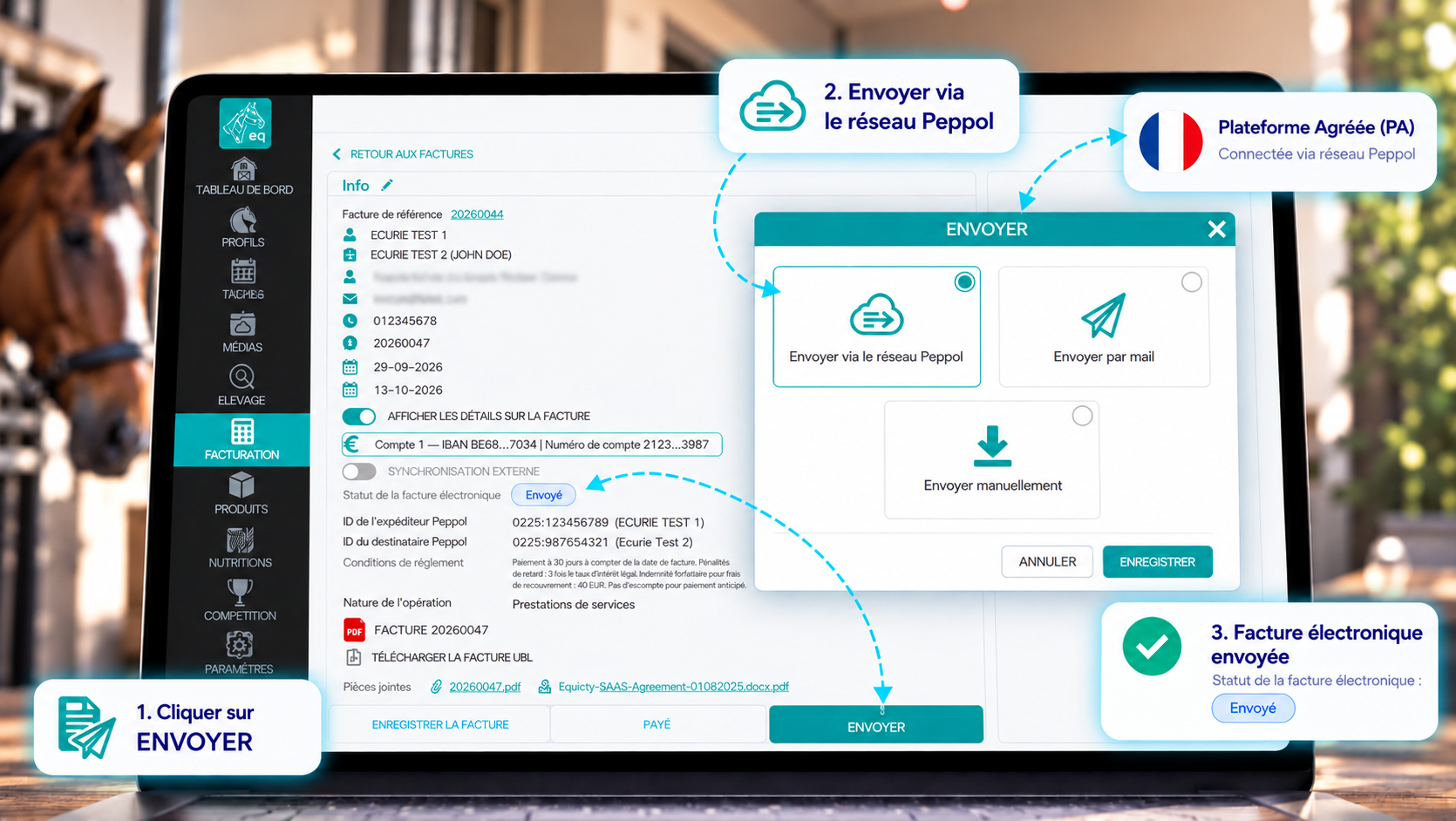This screenshot has height=821, width=1456.
Task: Click phone number 012345678
Action: (405, 321)
